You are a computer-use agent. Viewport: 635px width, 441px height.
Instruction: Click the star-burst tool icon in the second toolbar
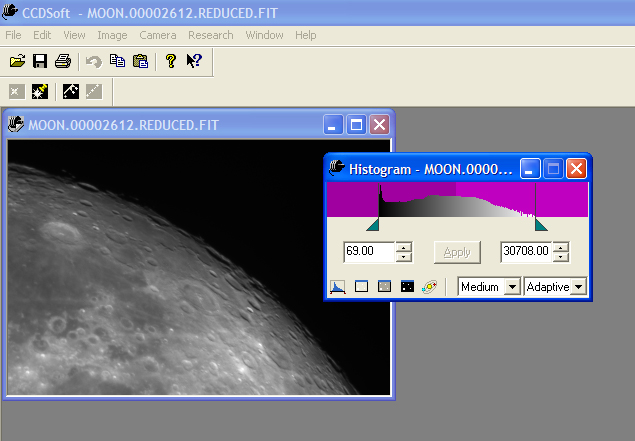tap(40, 92)
